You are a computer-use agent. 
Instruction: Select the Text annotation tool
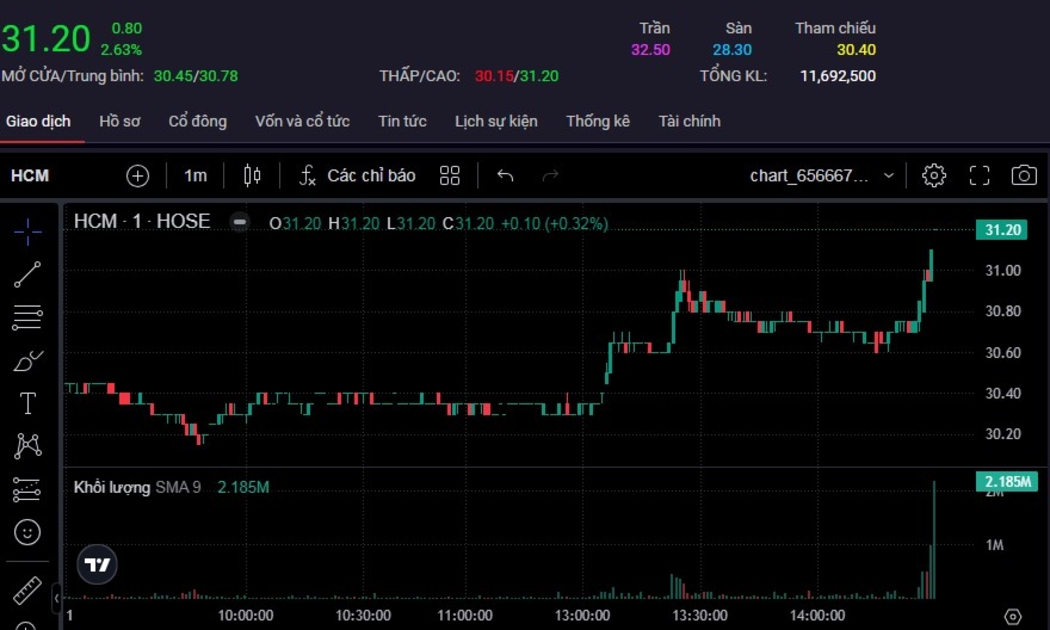28,404
